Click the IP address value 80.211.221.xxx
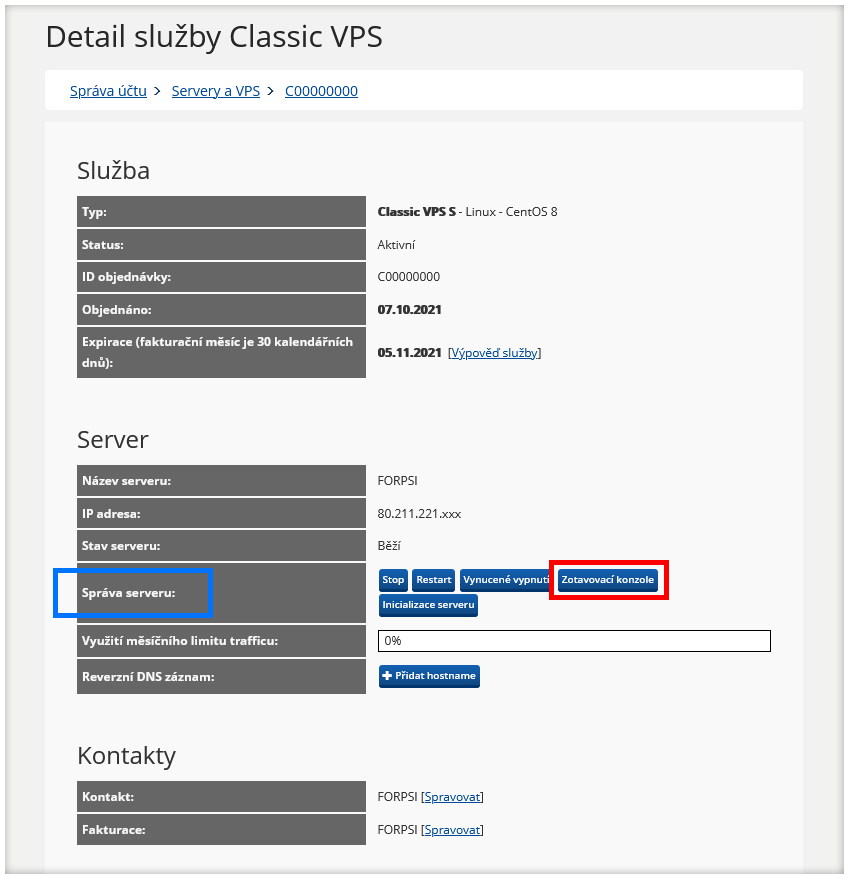The width and height of the screenshot is (849, 879). tap(419, 513)
